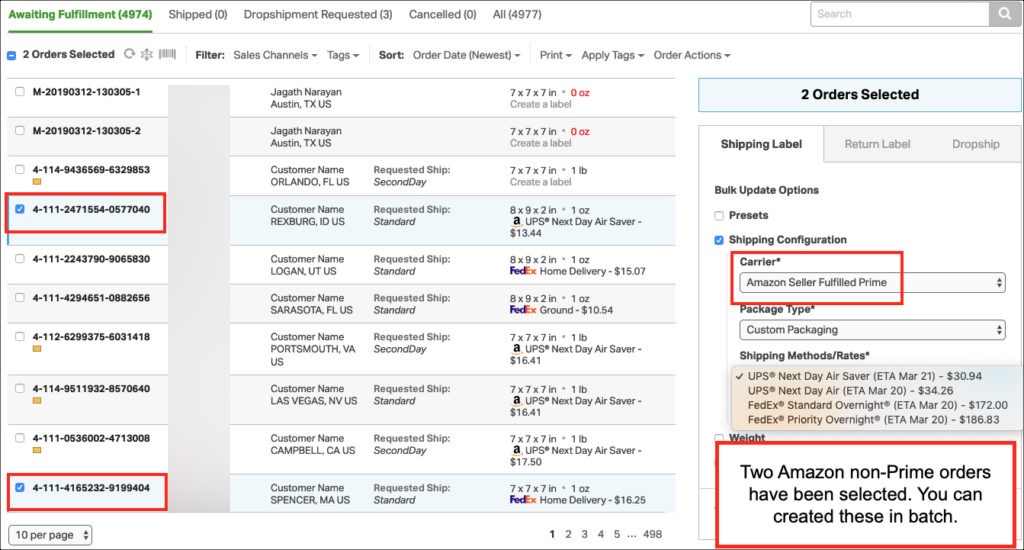Click the refresh orders icon
Image resolution: width=1024 pixels, height=550 pixels.
[129, 54]
